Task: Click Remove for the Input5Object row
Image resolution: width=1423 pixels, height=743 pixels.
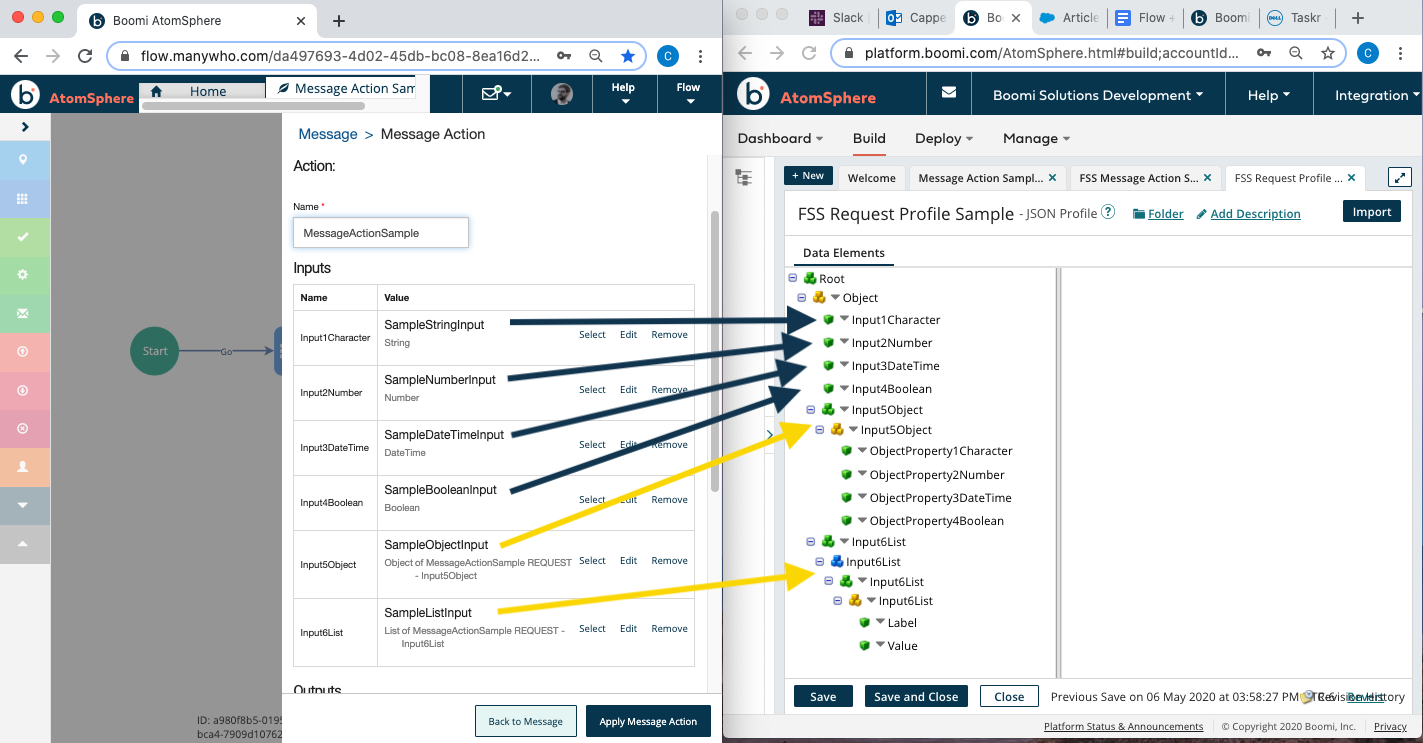Action: [x=669, y=561]
